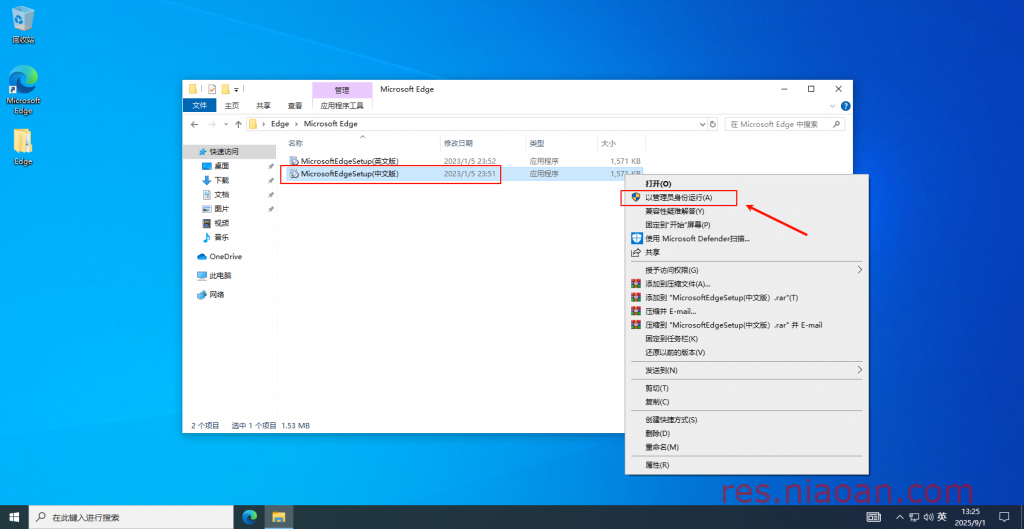
Task: Click Edge in the address breadcrumb
Action: (280, 123)
